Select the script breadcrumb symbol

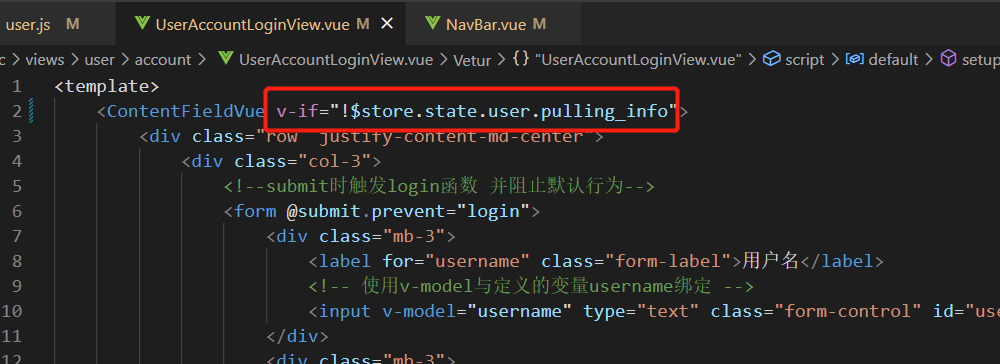pyautogui.click(x=805, y=60)
